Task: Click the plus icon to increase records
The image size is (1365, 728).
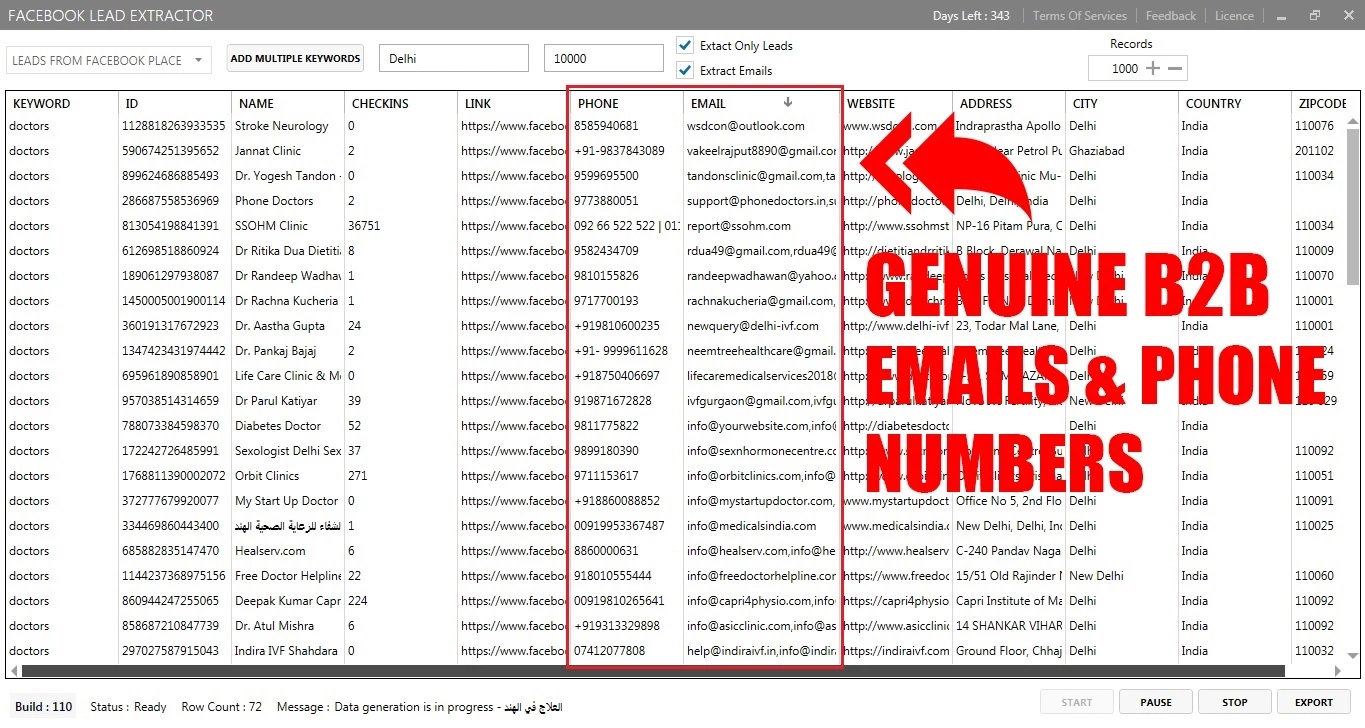Action: point(1153,69)
